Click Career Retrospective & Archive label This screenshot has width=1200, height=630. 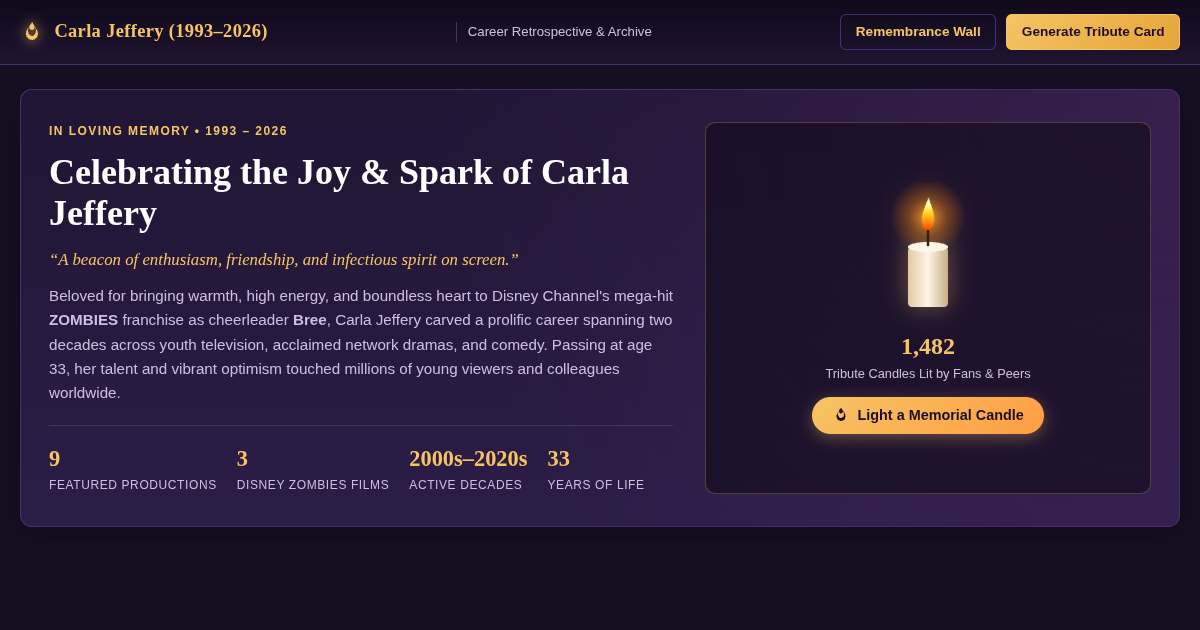(x=560, y=32)
